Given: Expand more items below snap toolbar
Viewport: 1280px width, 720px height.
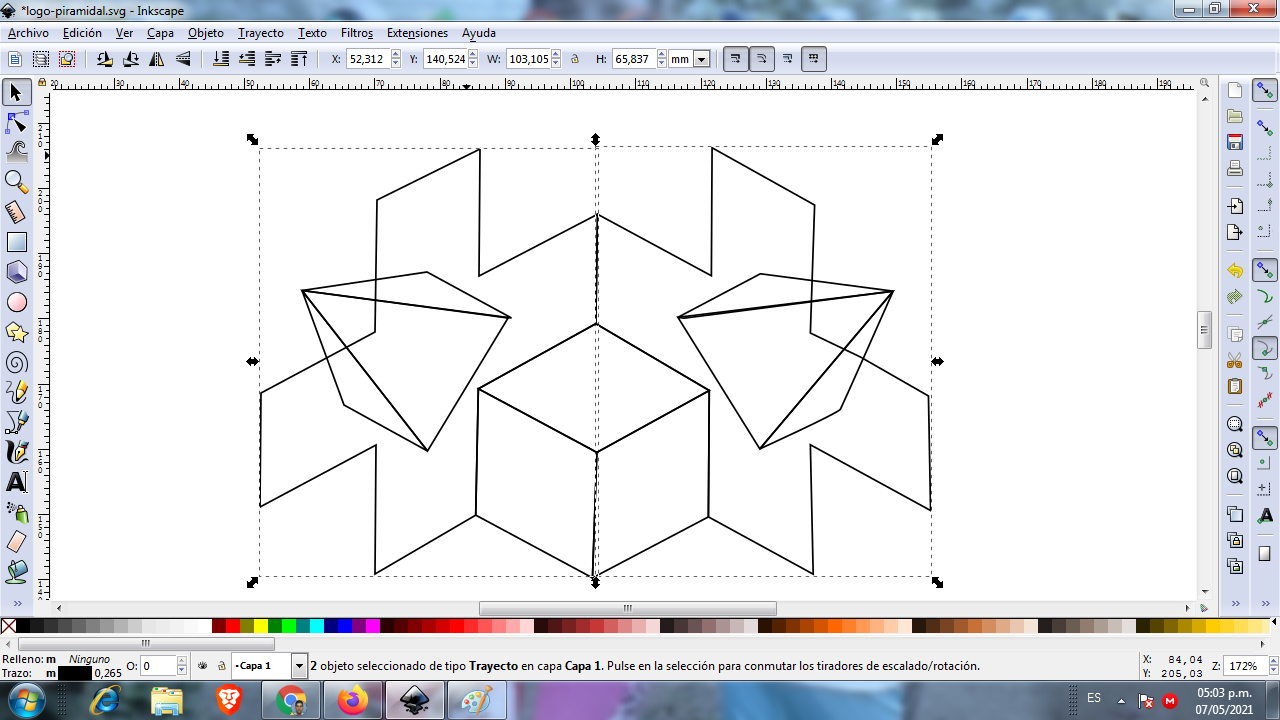Looking at the screenshot, I should [x=1265, y=604].
